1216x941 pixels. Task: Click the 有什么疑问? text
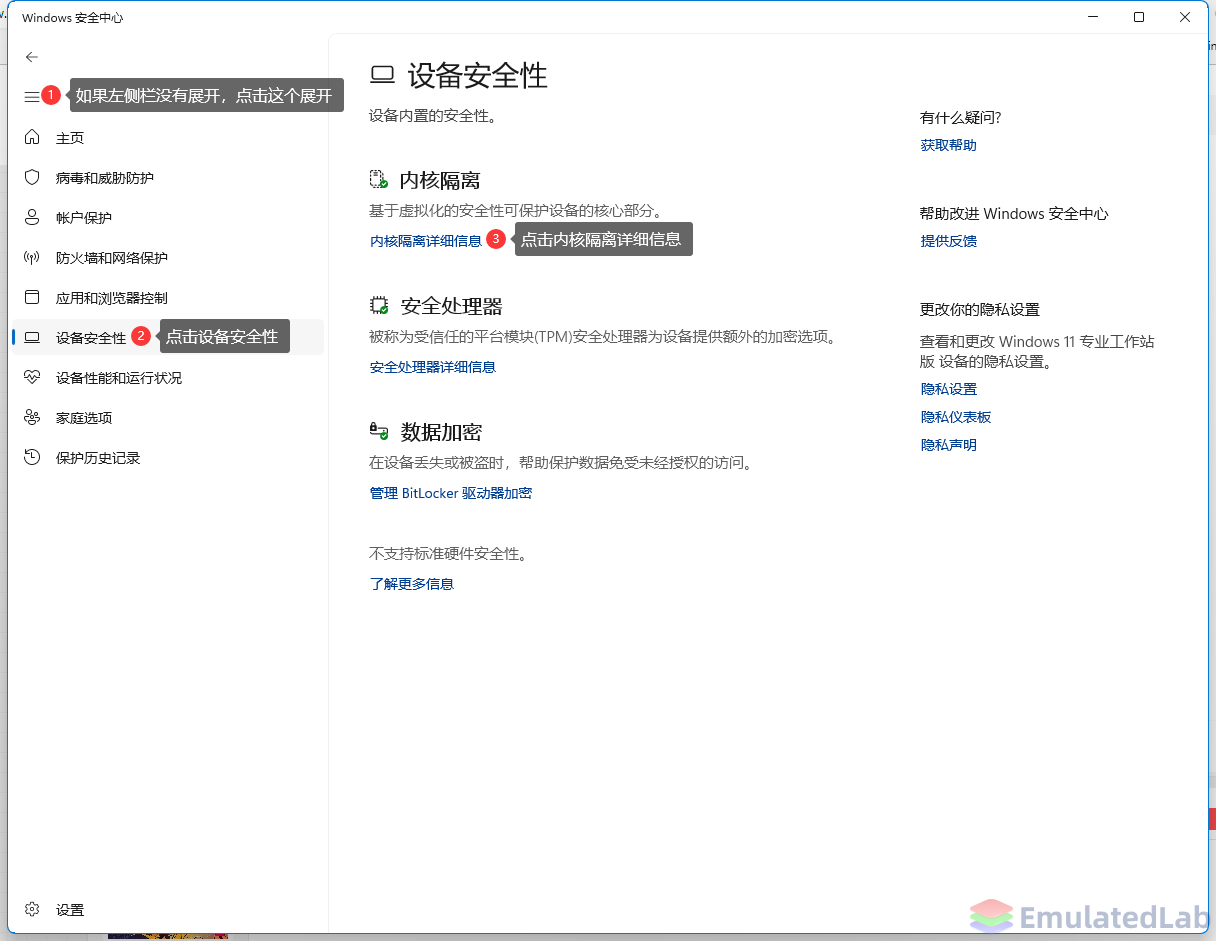[x=961, y=118]
